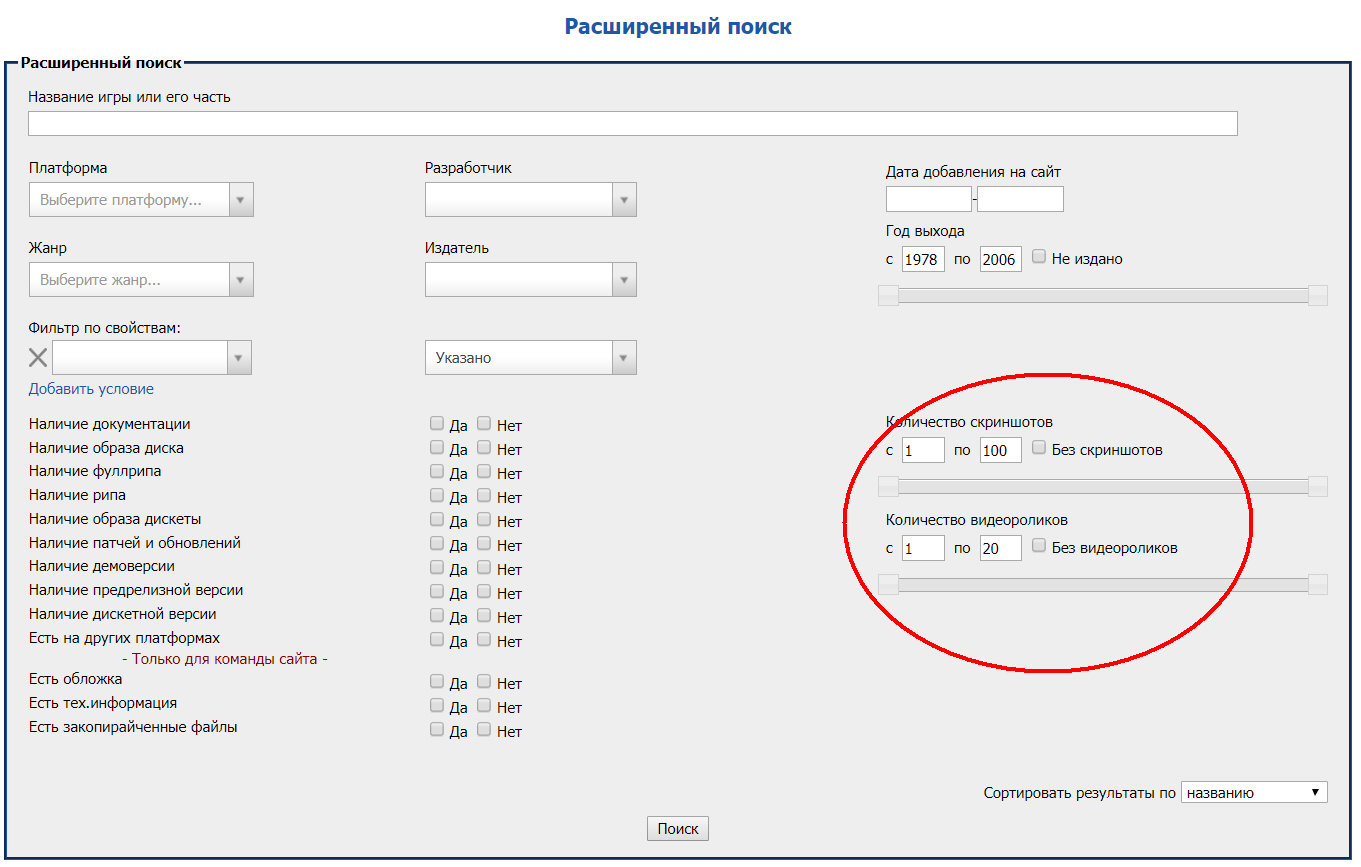
Task: Focus the game name input field
Action: pyautogui.click(x=633, y=123)
